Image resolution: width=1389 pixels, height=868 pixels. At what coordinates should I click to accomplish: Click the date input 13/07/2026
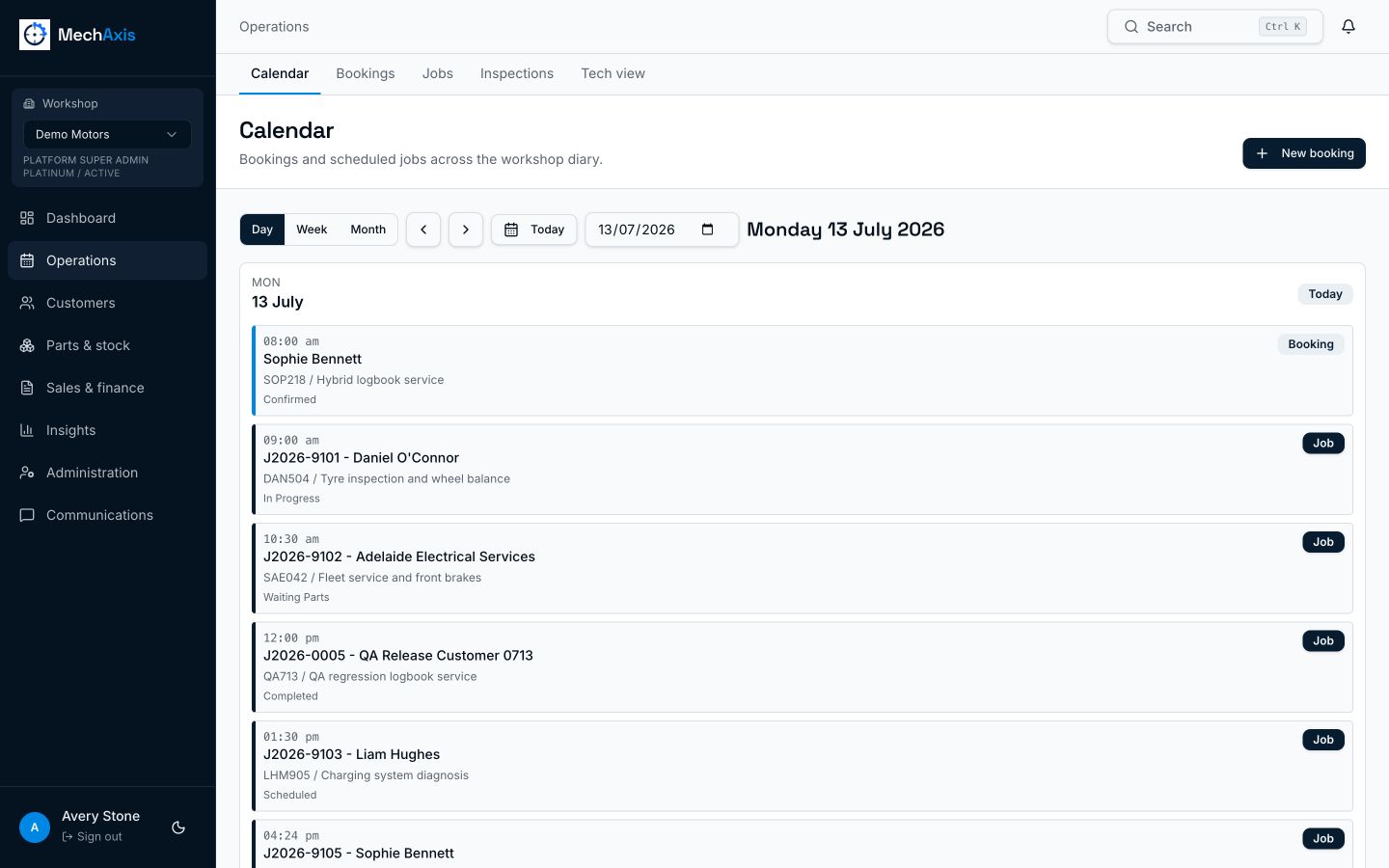[662, 230]
